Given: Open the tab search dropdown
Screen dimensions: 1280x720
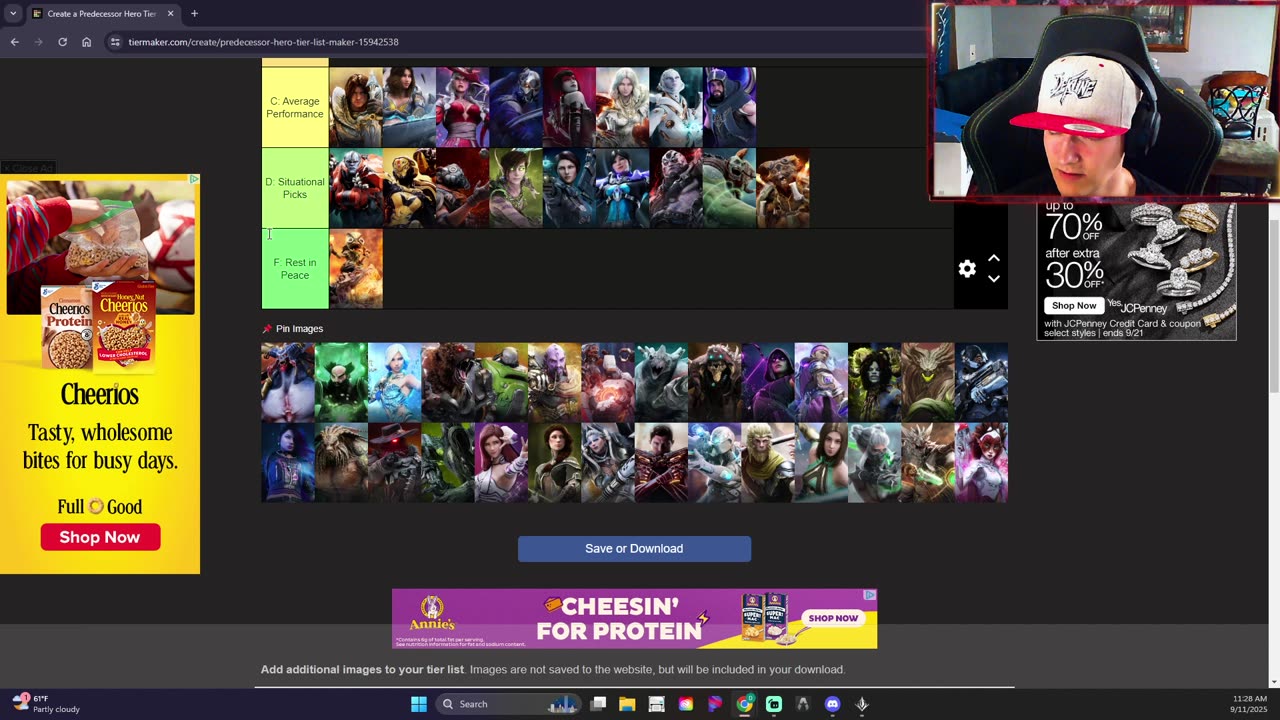Looking at the screenshot, I should coord(13,14).
